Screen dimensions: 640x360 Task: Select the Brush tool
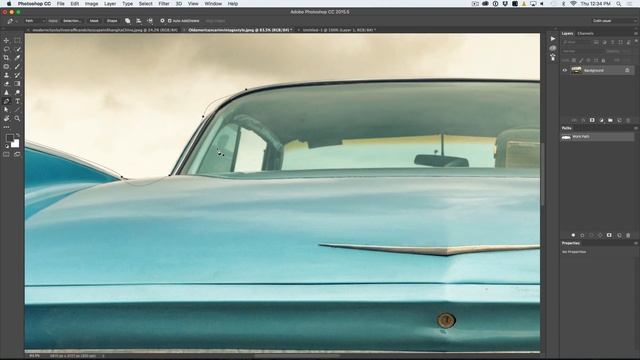coord(17,66)
